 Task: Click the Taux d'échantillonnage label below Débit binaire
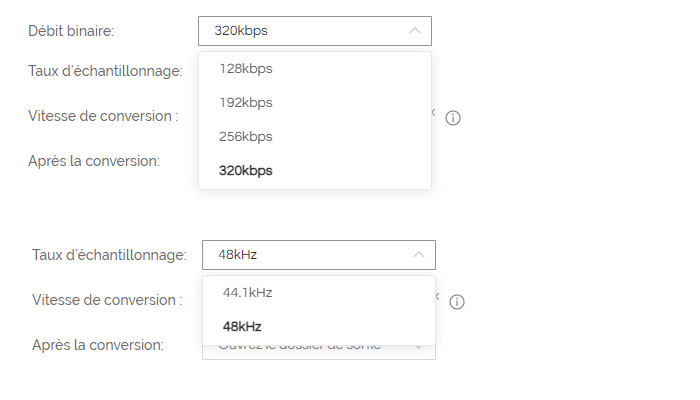coord(105,71)
